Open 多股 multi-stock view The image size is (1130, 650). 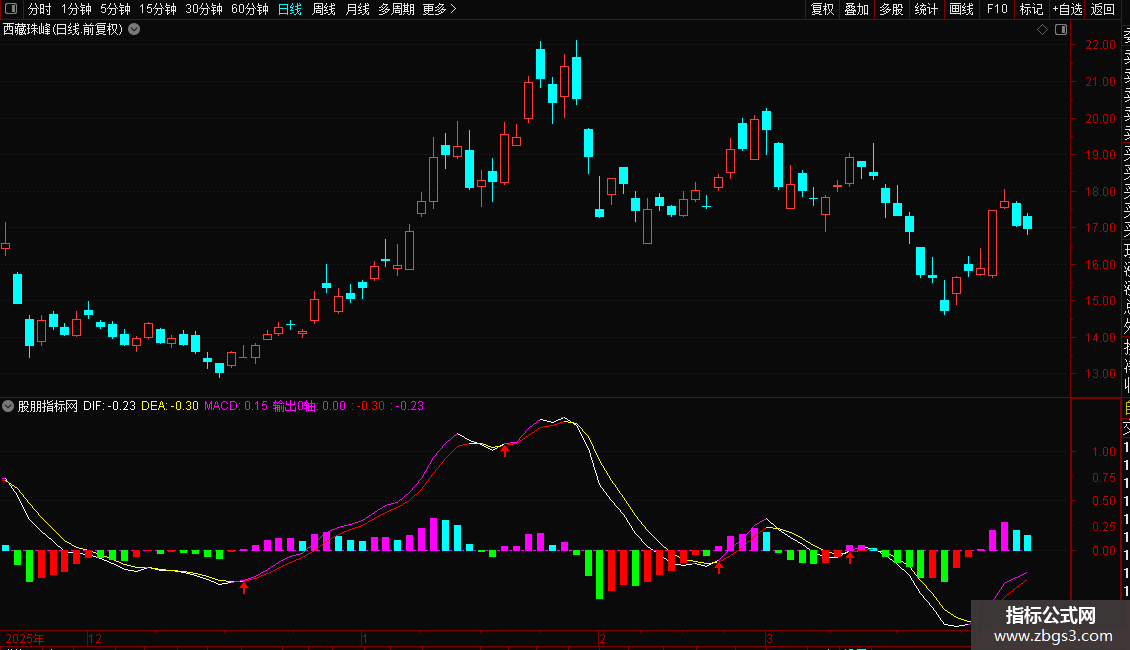coord(891,9)
